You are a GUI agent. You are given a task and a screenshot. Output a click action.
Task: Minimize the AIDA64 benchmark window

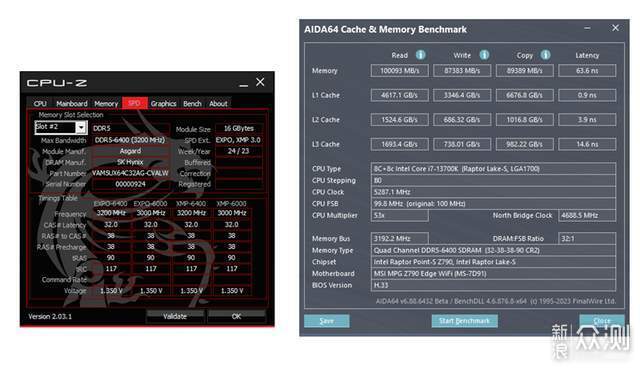pos(587,28)
